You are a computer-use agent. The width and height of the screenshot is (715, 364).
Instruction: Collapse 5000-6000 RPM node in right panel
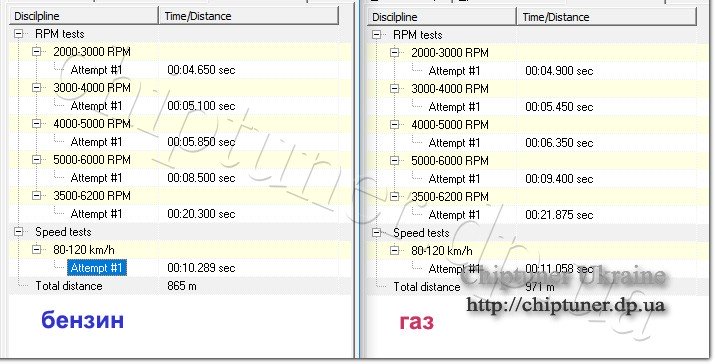pyautogui.click(x=394, y=161)
